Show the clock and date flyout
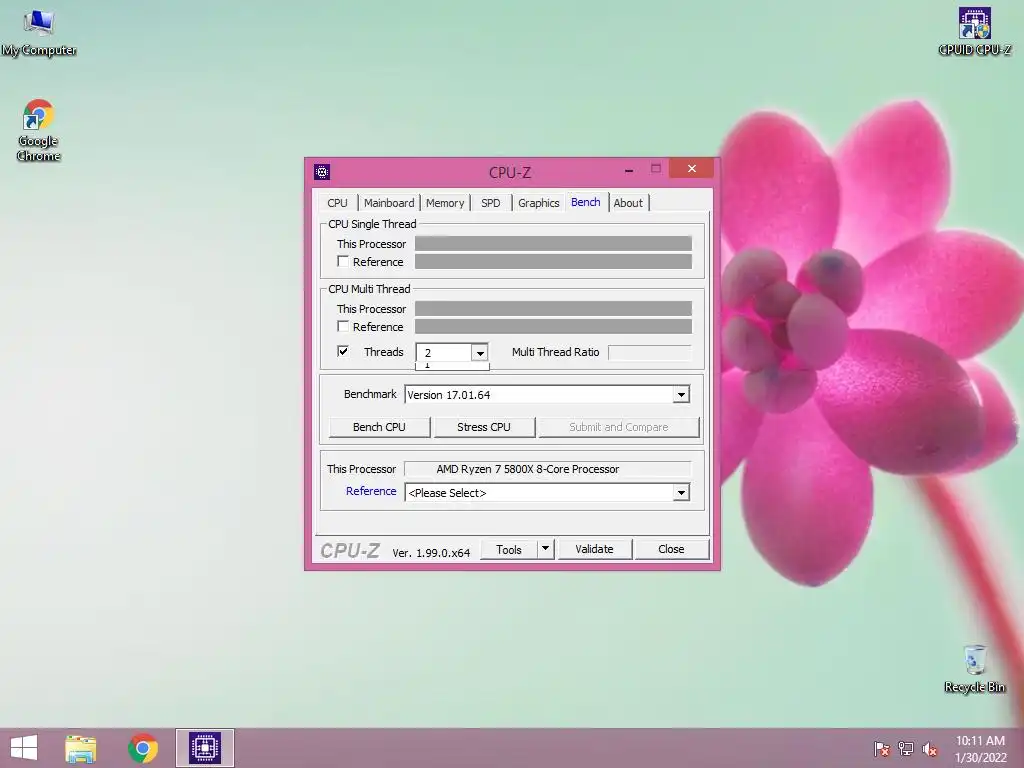 [x=980, y=748]
